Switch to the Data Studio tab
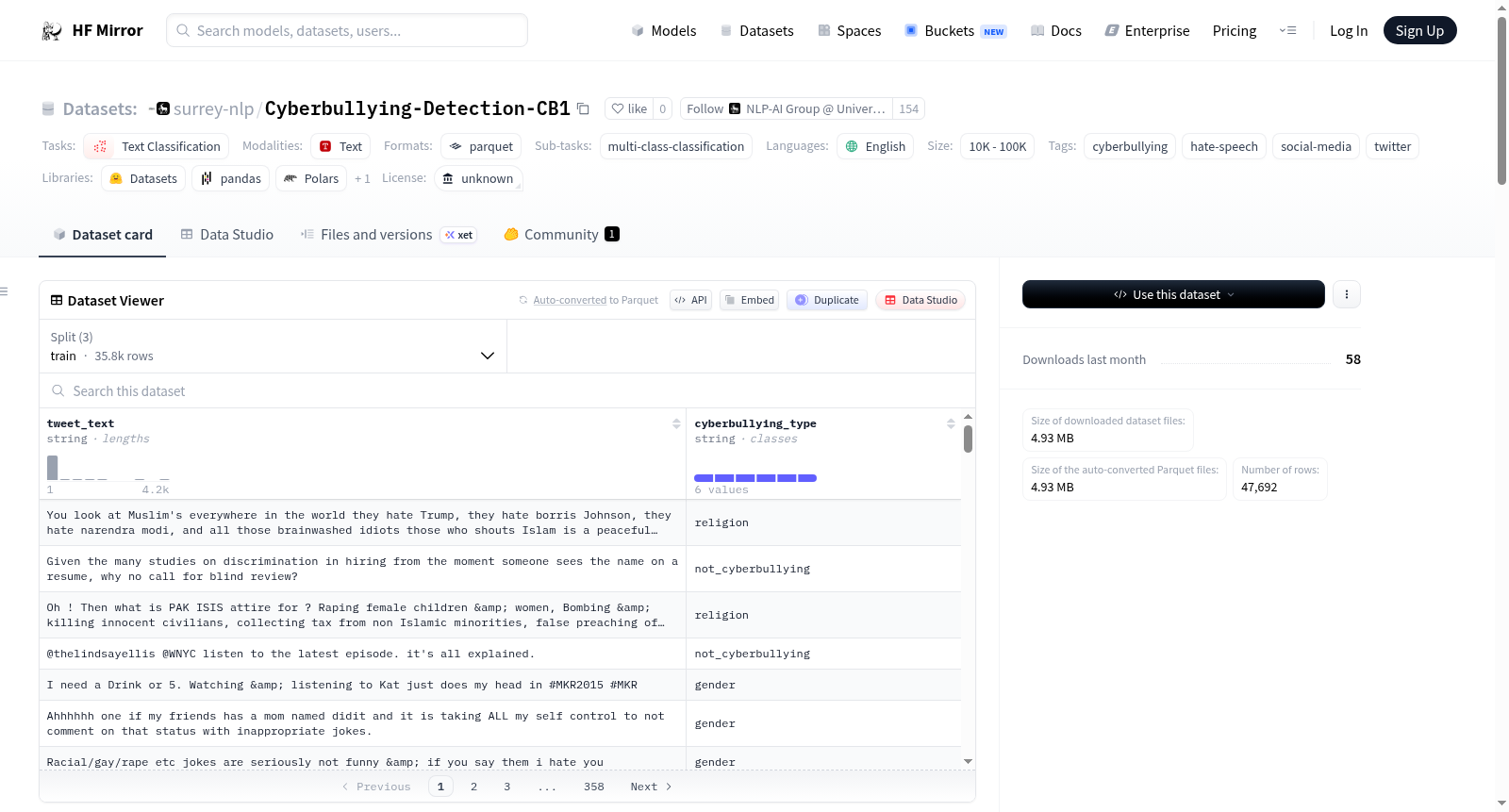 [x=227, y=235]
